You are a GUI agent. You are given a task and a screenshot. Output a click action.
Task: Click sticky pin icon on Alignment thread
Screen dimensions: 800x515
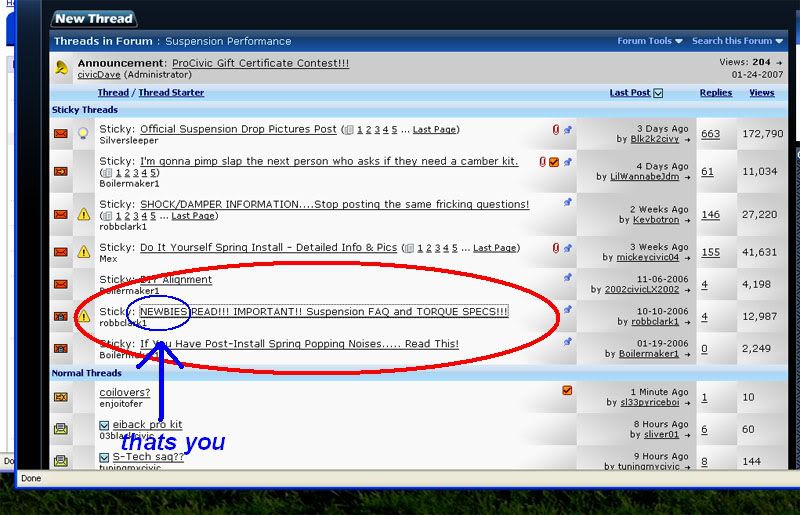tap(567, 278)
